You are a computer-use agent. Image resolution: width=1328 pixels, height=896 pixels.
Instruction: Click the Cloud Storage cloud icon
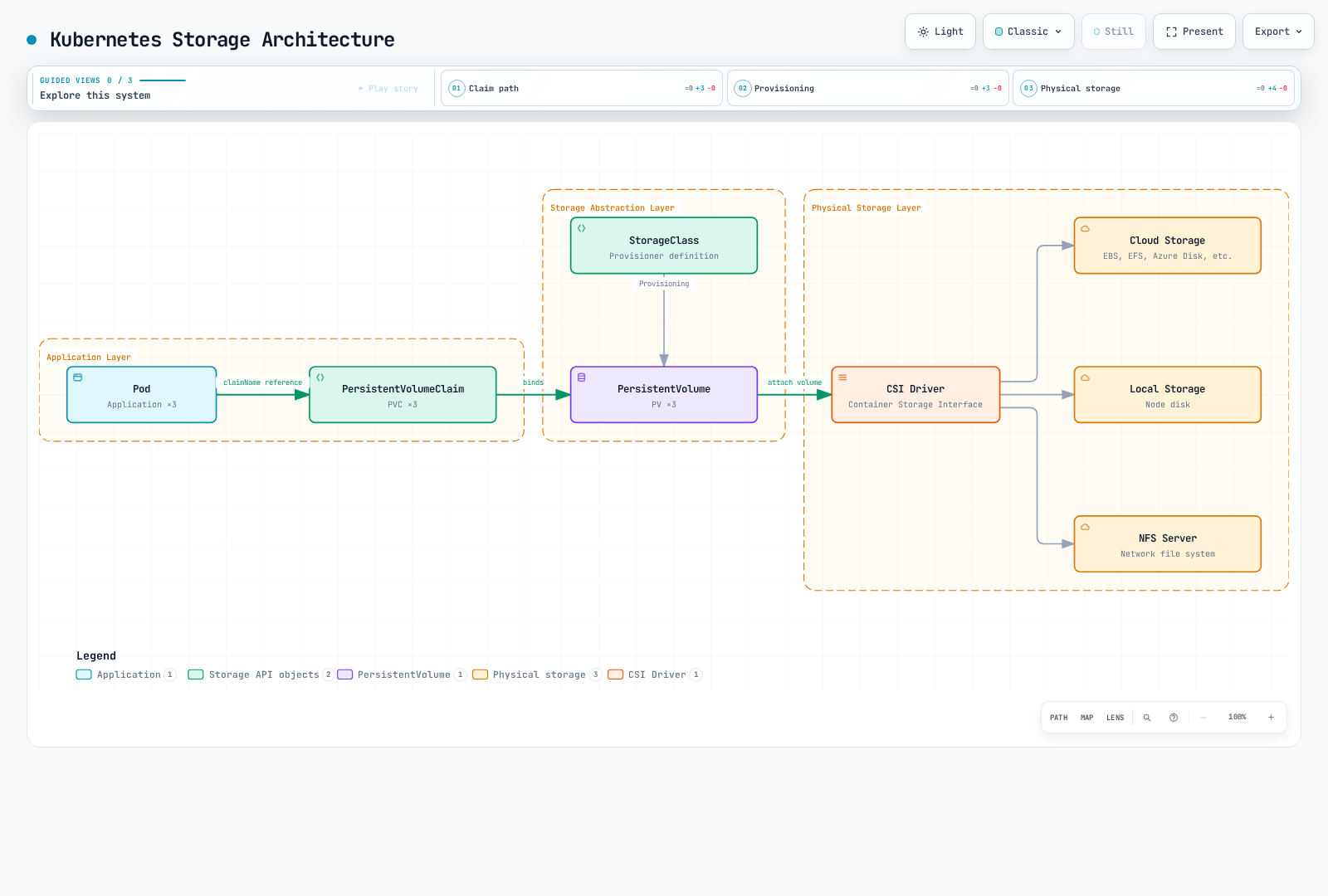[x=1085, y=228]
